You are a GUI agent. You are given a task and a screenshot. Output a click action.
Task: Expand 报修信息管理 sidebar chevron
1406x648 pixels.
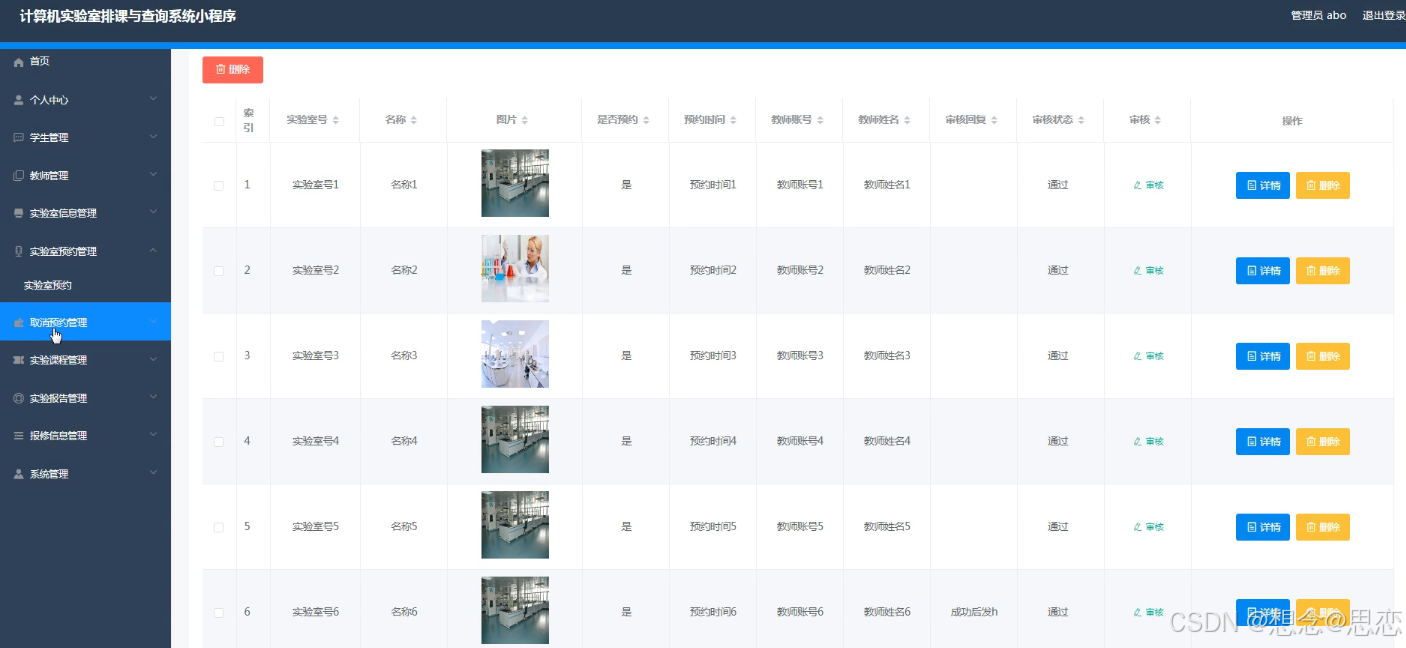coord(153,435)
